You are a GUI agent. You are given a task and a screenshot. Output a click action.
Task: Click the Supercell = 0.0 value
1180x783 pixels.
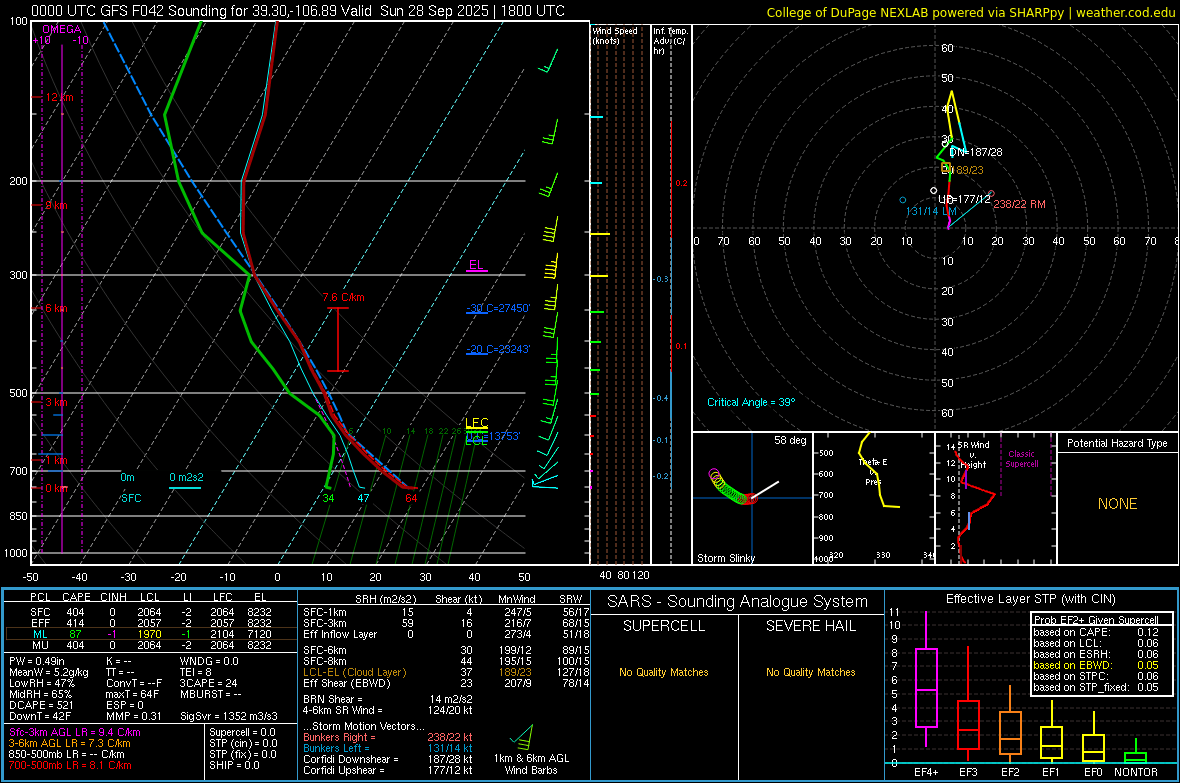242,732
